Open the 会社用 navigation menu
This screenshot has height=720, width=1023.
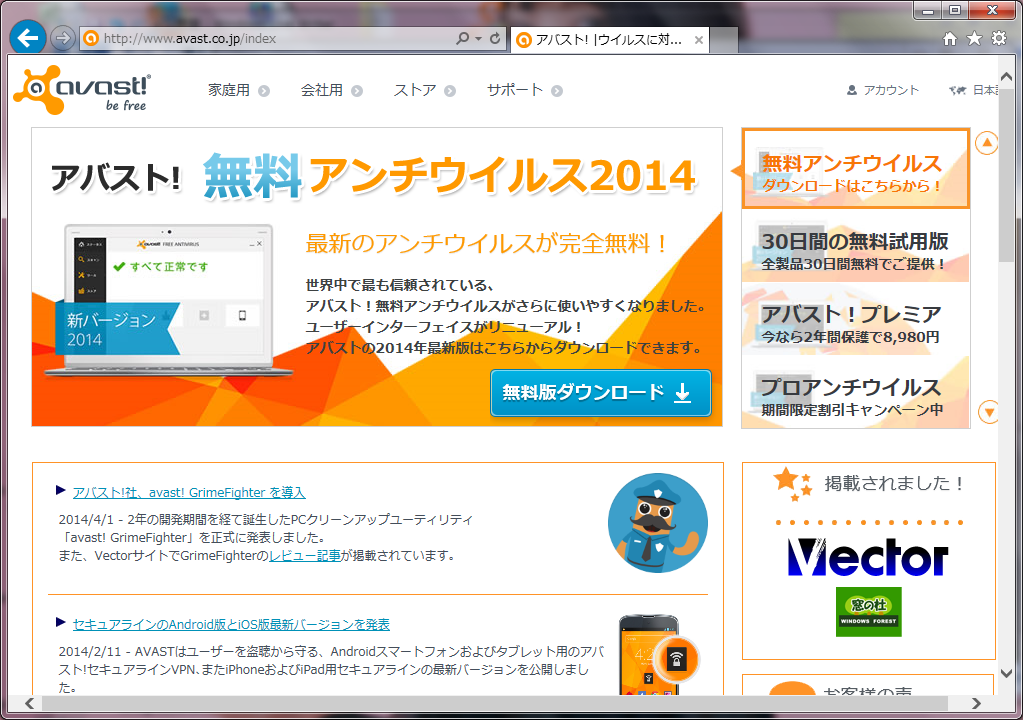pyautogui.click(x=322, y=90)
